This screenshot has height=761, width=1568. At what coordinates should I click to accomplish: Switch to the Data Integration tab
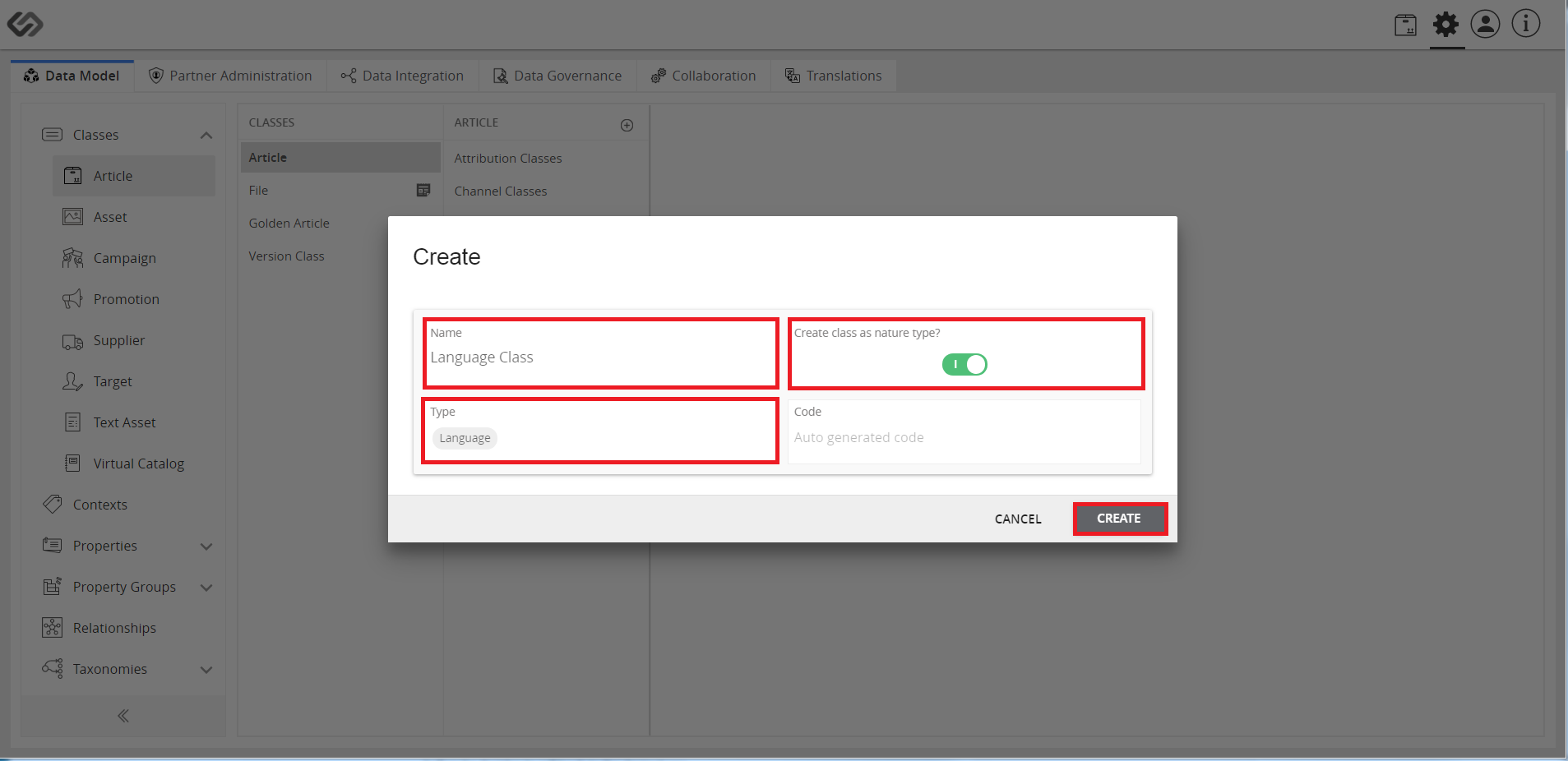pos(403,76)
